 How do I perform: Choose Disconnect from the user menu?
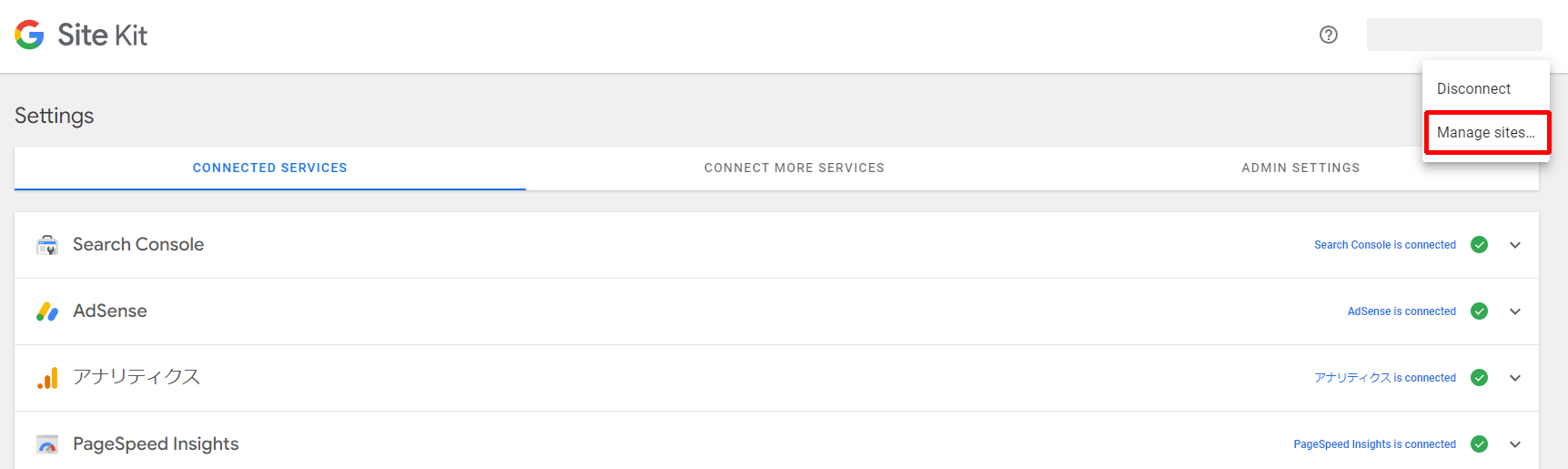1473,88
